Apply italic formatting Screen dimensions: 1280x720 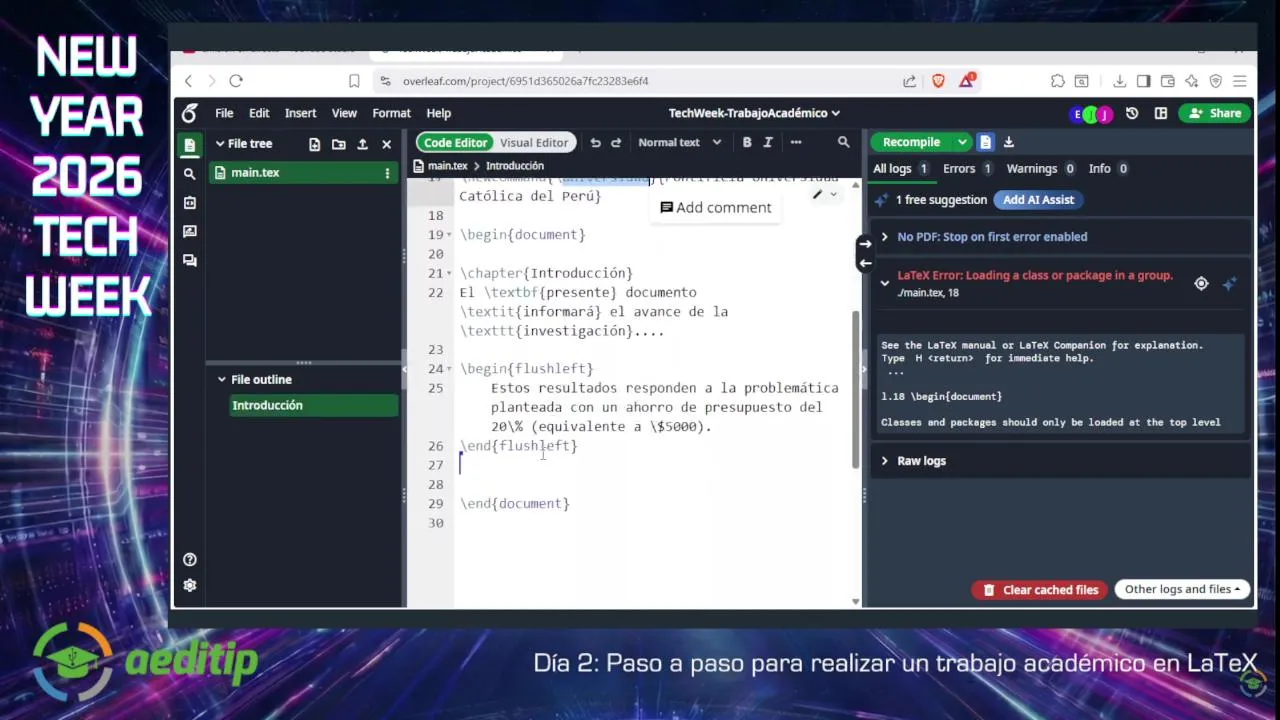click(x=768, y=142)
